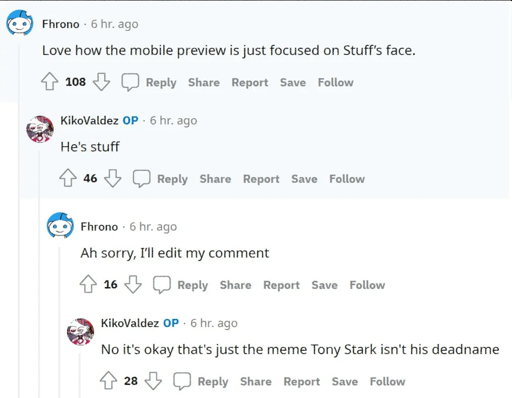Downvote the comment with 108 points

tap(101, 82)
